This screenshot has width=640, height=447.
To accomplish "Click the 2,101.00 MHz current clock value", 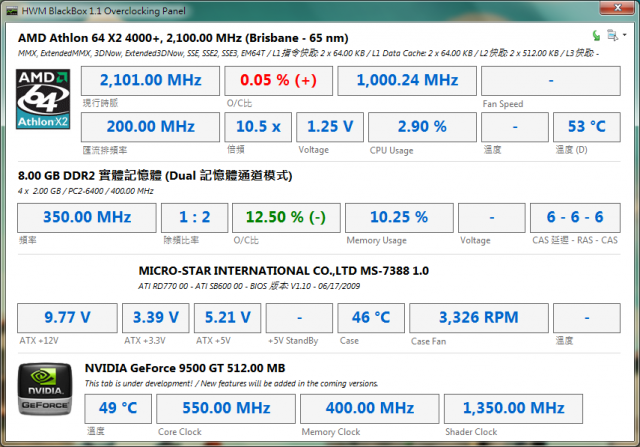I will point(150,80).
